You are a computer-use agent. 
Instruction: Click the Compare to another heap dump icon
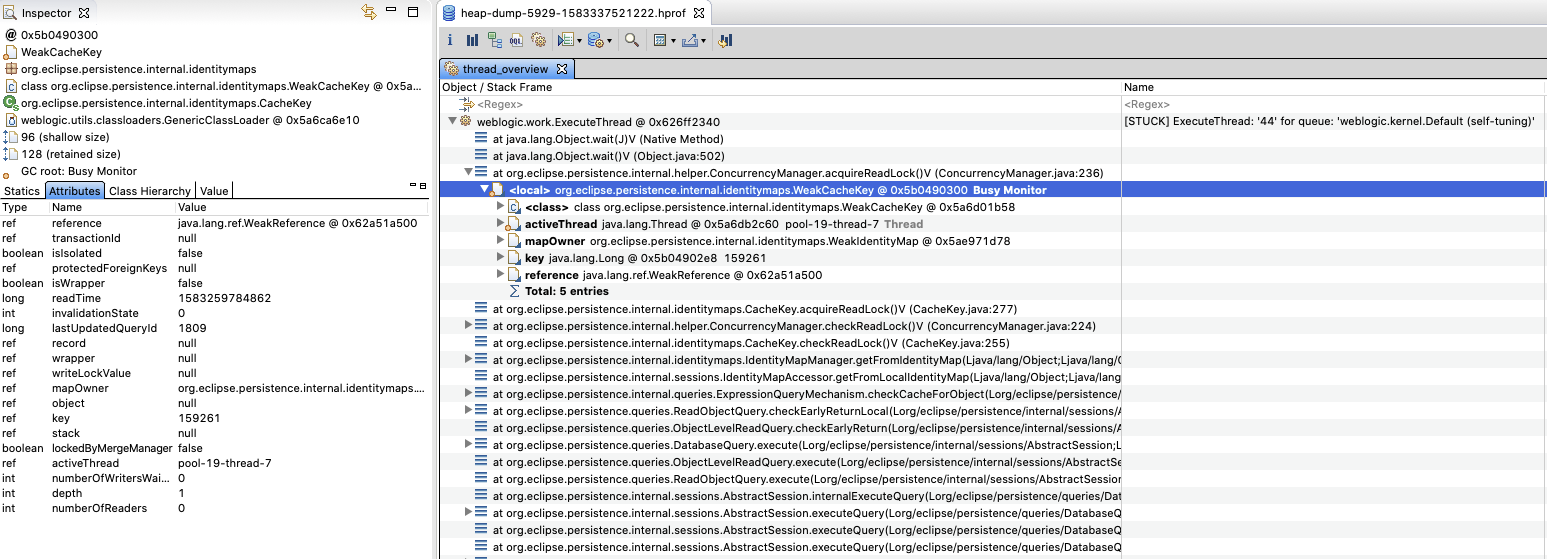[x=726, y=41]
